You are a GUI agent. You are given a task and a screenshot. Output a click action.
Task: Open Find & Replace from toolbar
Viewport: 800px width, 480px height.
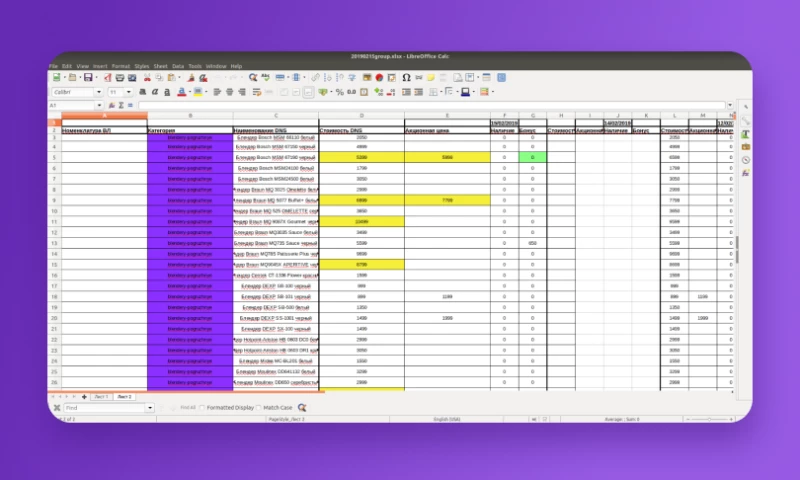click(253, 78)
